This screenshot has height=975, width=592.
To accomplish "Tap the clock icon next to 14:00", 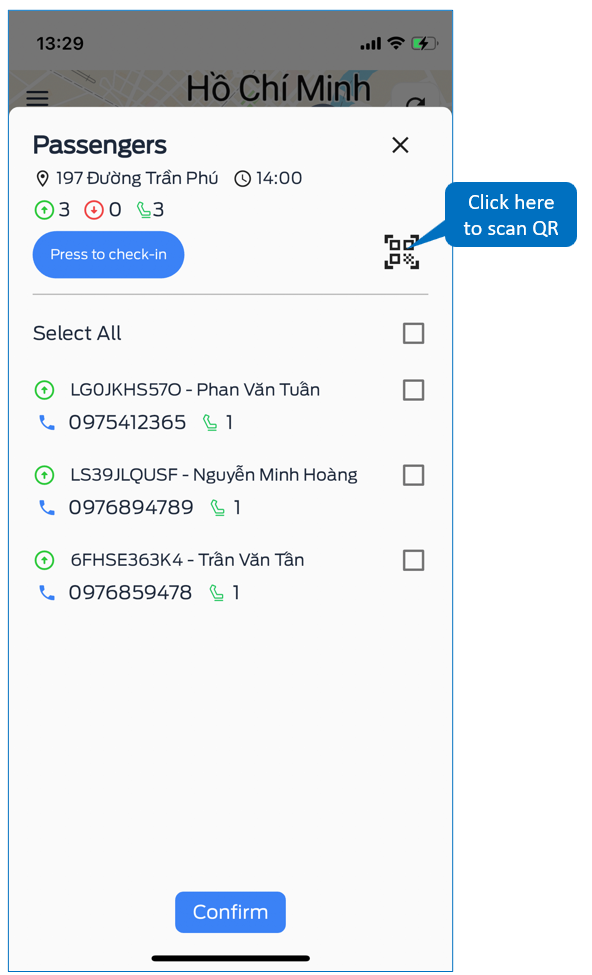I will pos(243,179).
